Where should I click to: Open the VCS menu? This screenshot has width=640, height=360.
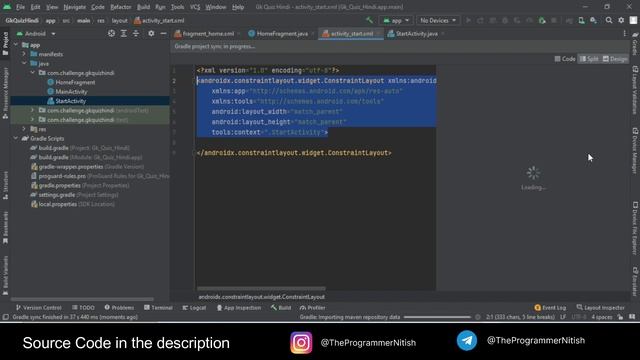195,7
